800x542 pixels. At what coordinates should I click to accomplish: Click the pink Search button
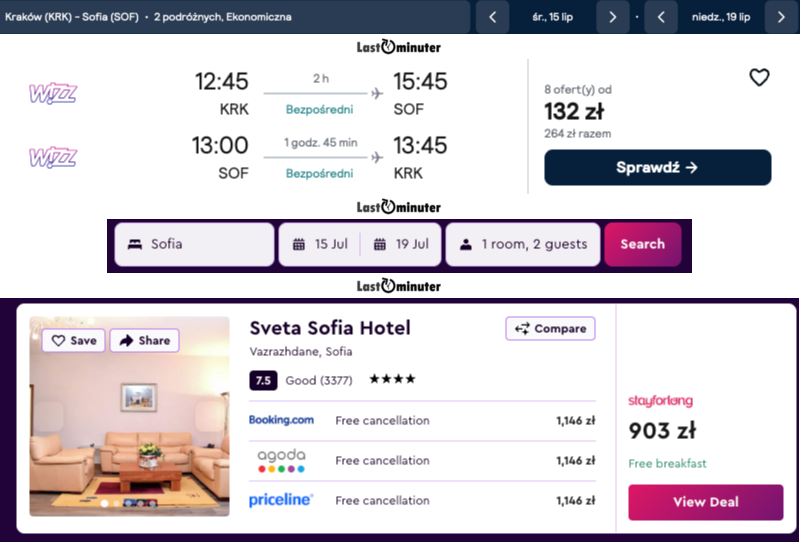pos(642,244)
